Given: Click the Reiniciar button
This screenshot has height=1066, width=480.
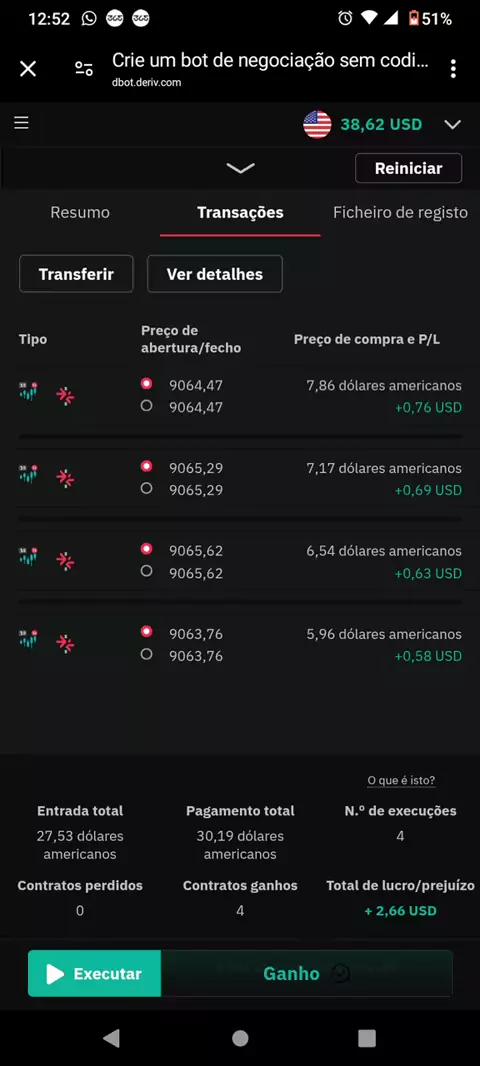Looking at the screenshot, I should click(x=409, y=168).
